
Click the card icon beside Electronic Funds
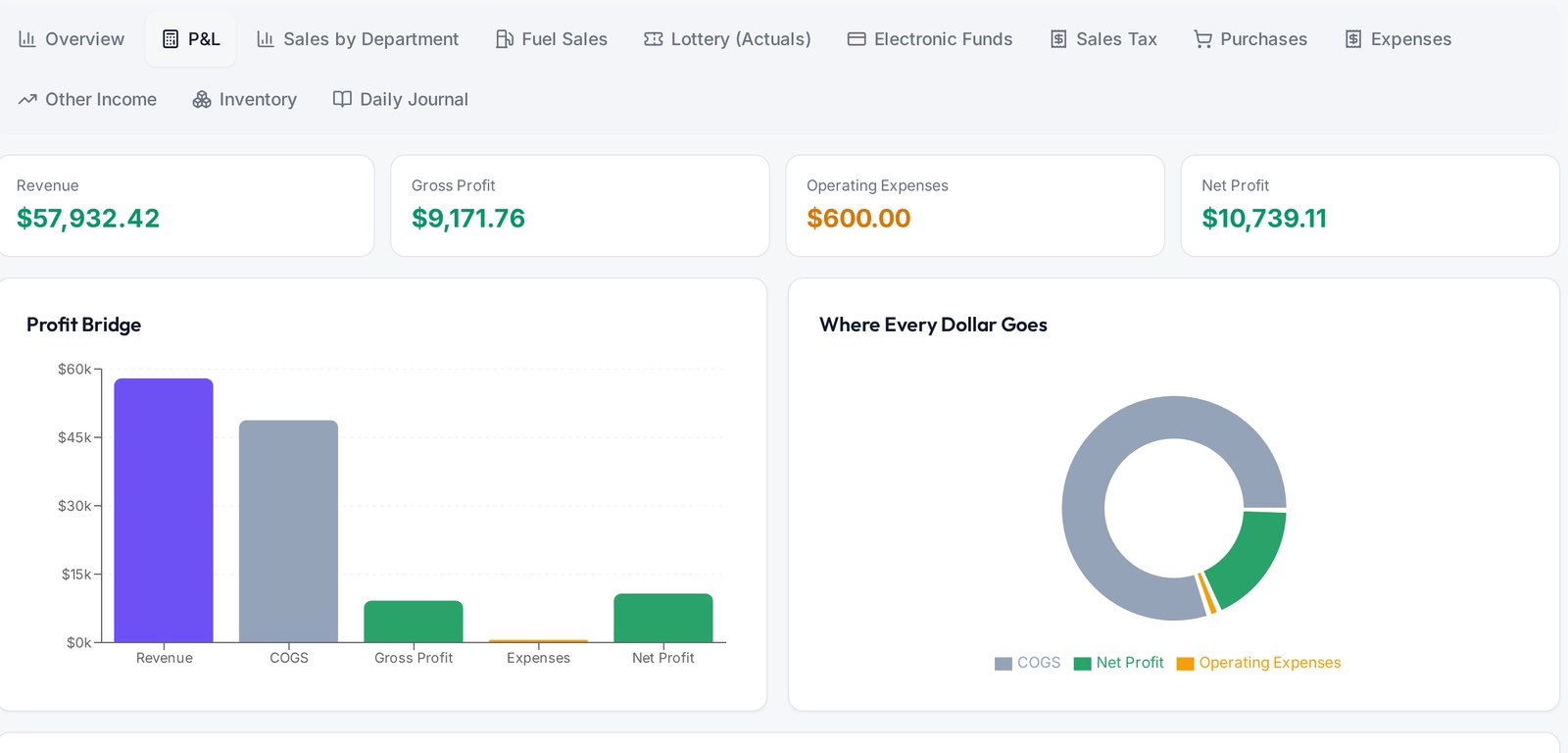(857, 39)
